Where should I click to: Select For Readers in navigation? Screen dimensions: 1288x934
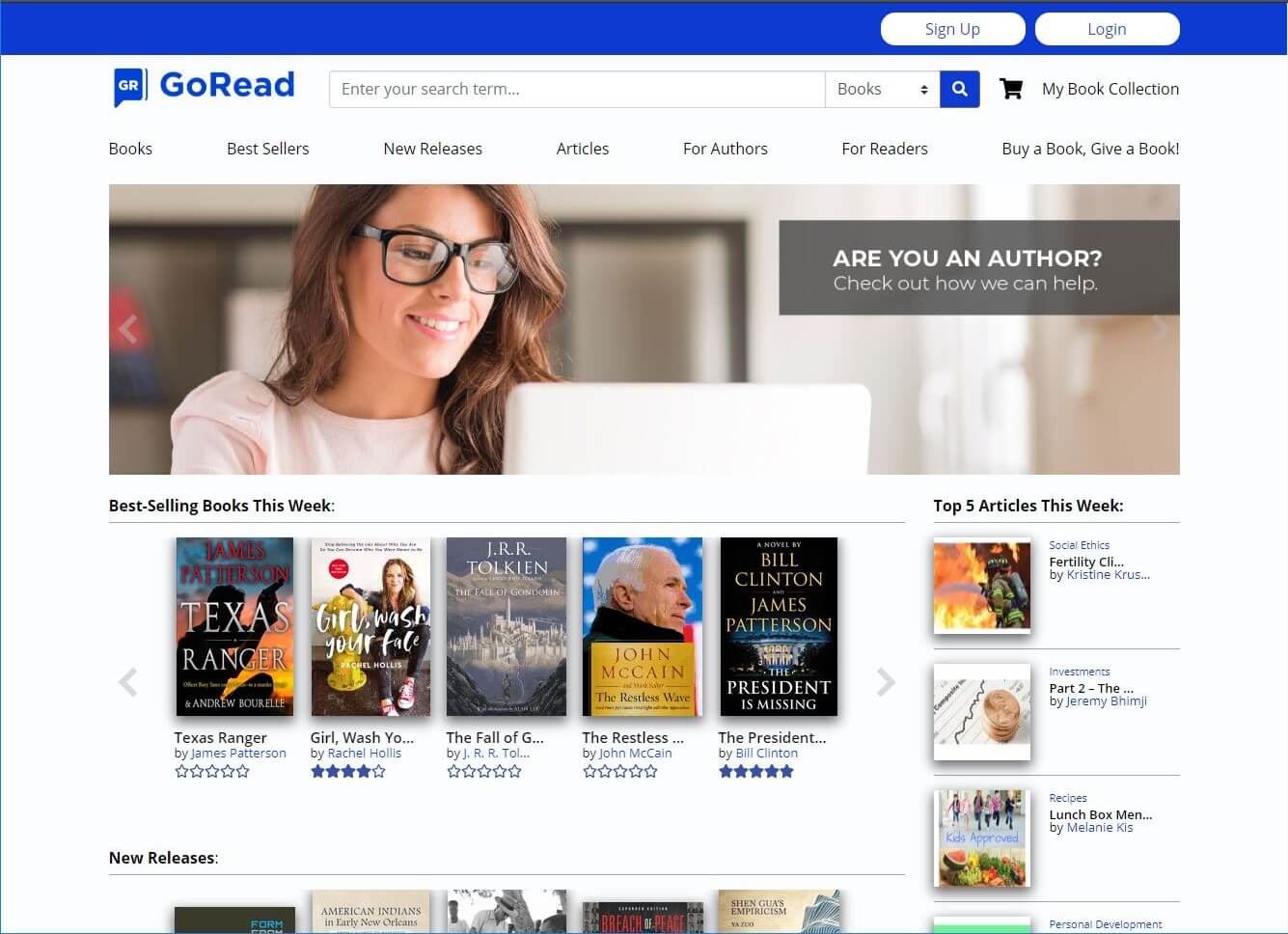coord(885,149)
